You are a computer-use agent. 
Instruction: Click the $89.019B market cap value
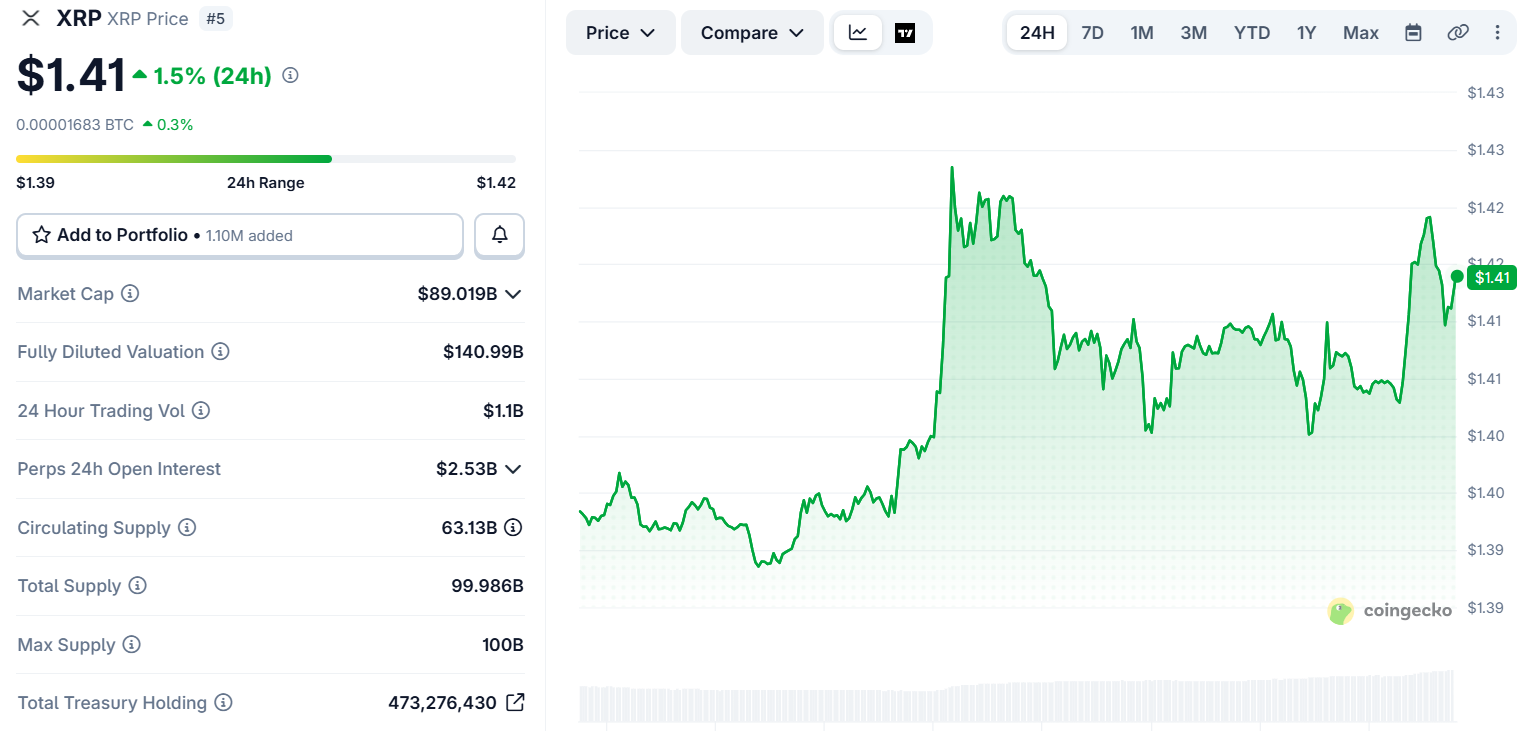[458, 294]
